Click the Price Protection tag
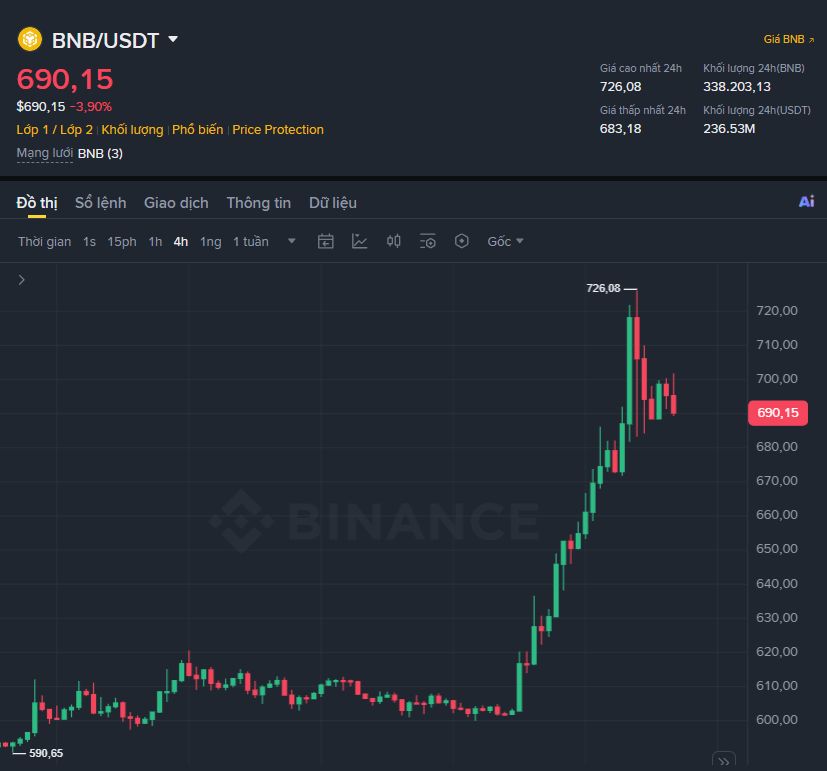Screen dimensions: 827x771 (x=278, y=130)
